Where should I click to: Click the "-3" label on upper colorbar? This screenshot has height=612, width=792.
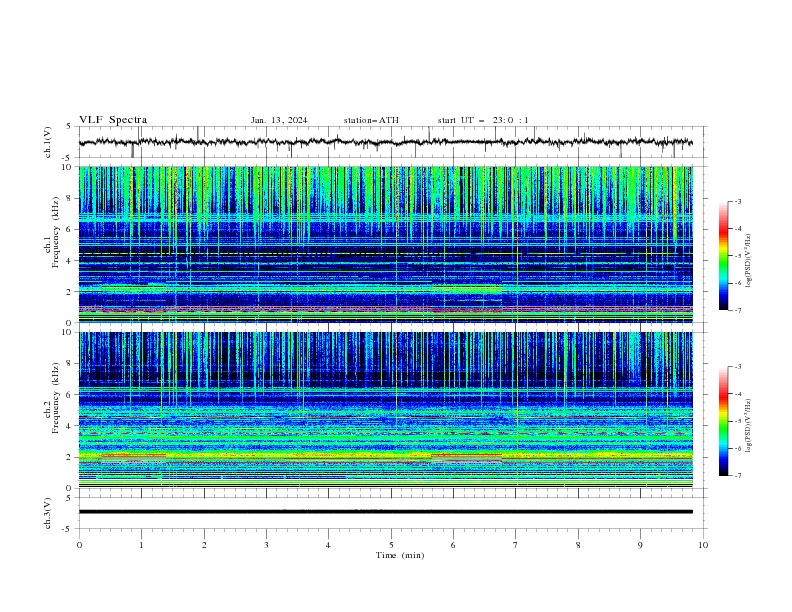pyautogui.click(x=738, y=201)
